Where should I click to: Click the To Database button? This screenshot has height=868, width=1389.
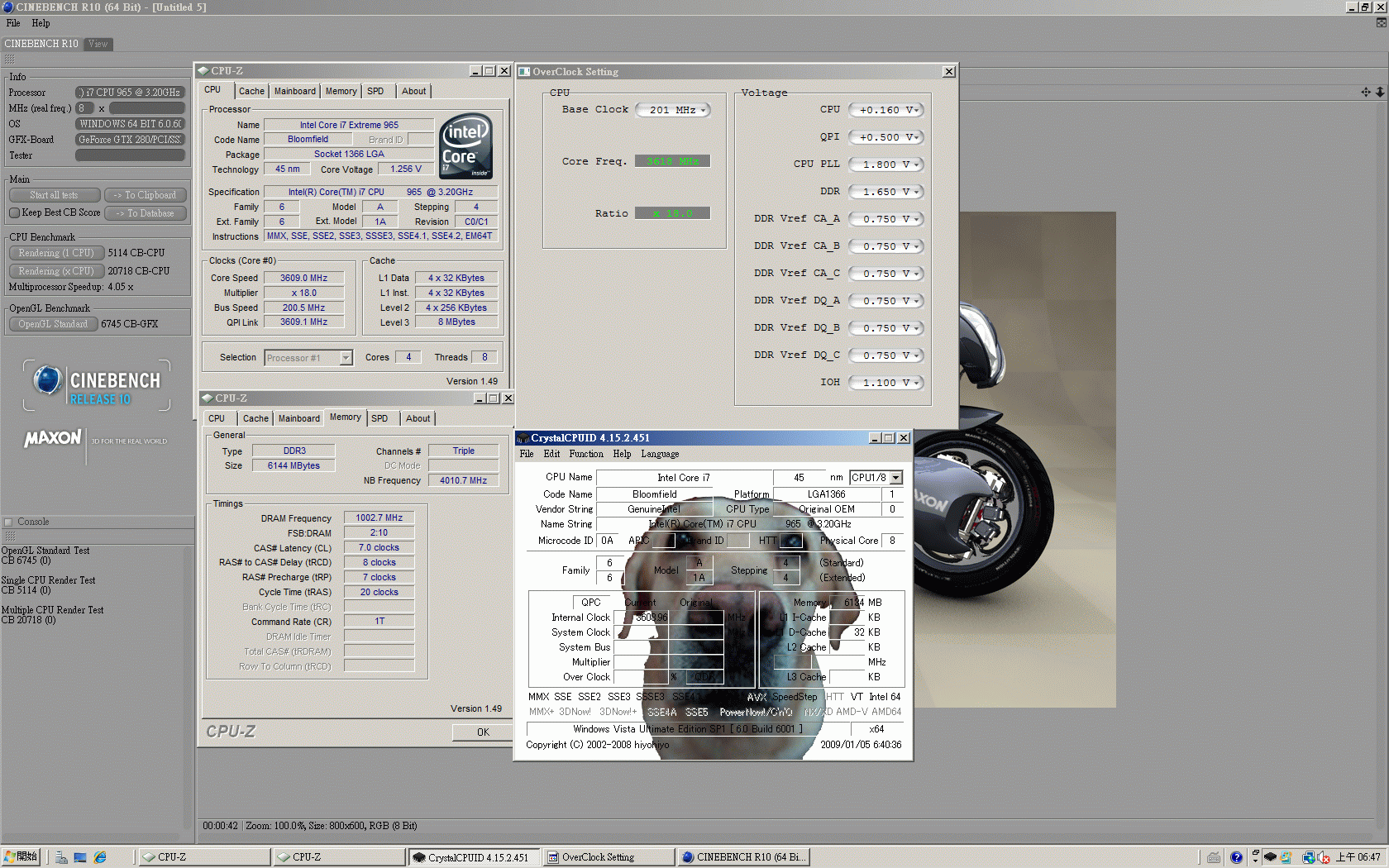tap(146, 213)
